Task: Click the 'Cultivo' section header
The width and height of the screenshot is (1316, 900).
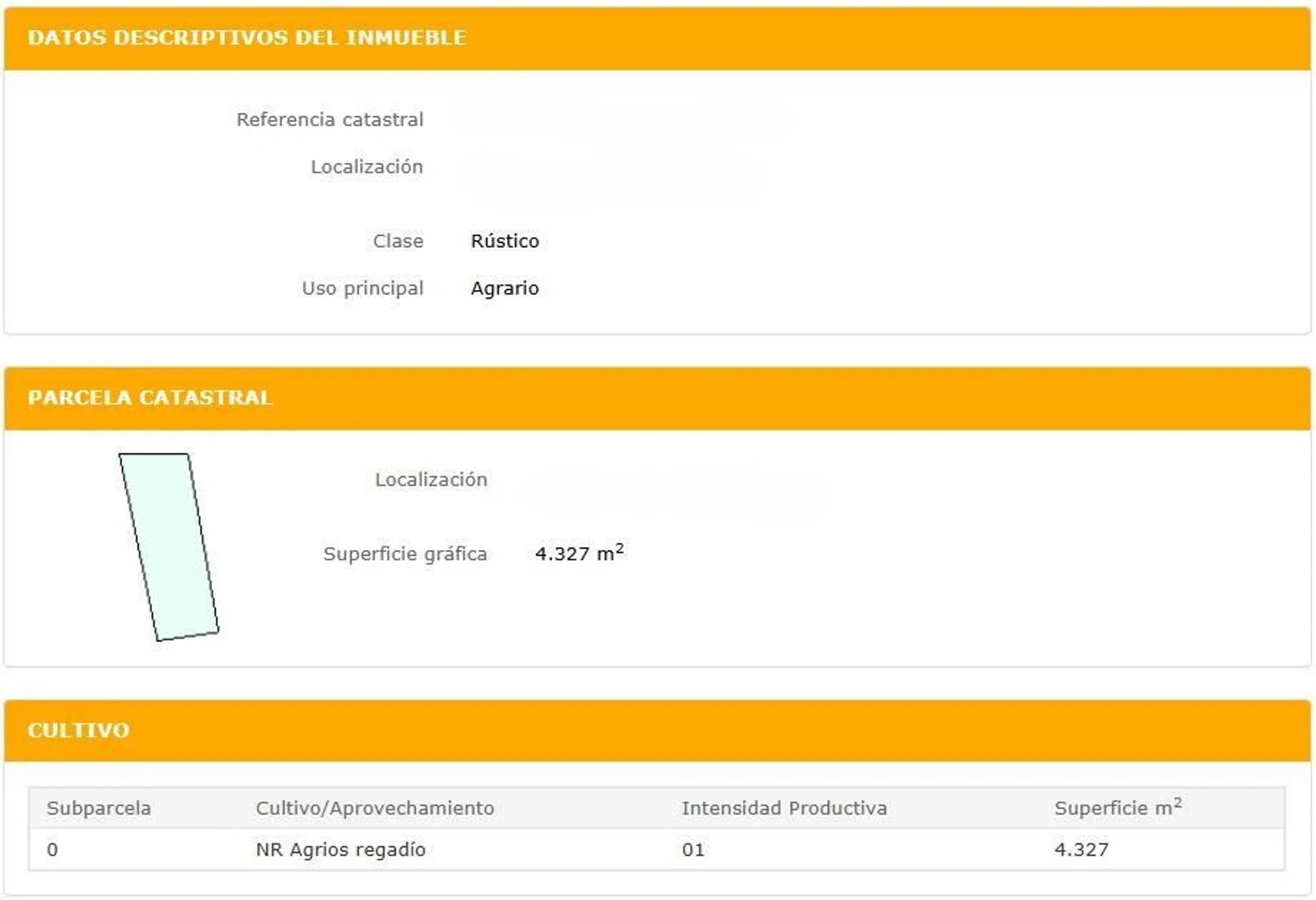Action: [79, 730]
